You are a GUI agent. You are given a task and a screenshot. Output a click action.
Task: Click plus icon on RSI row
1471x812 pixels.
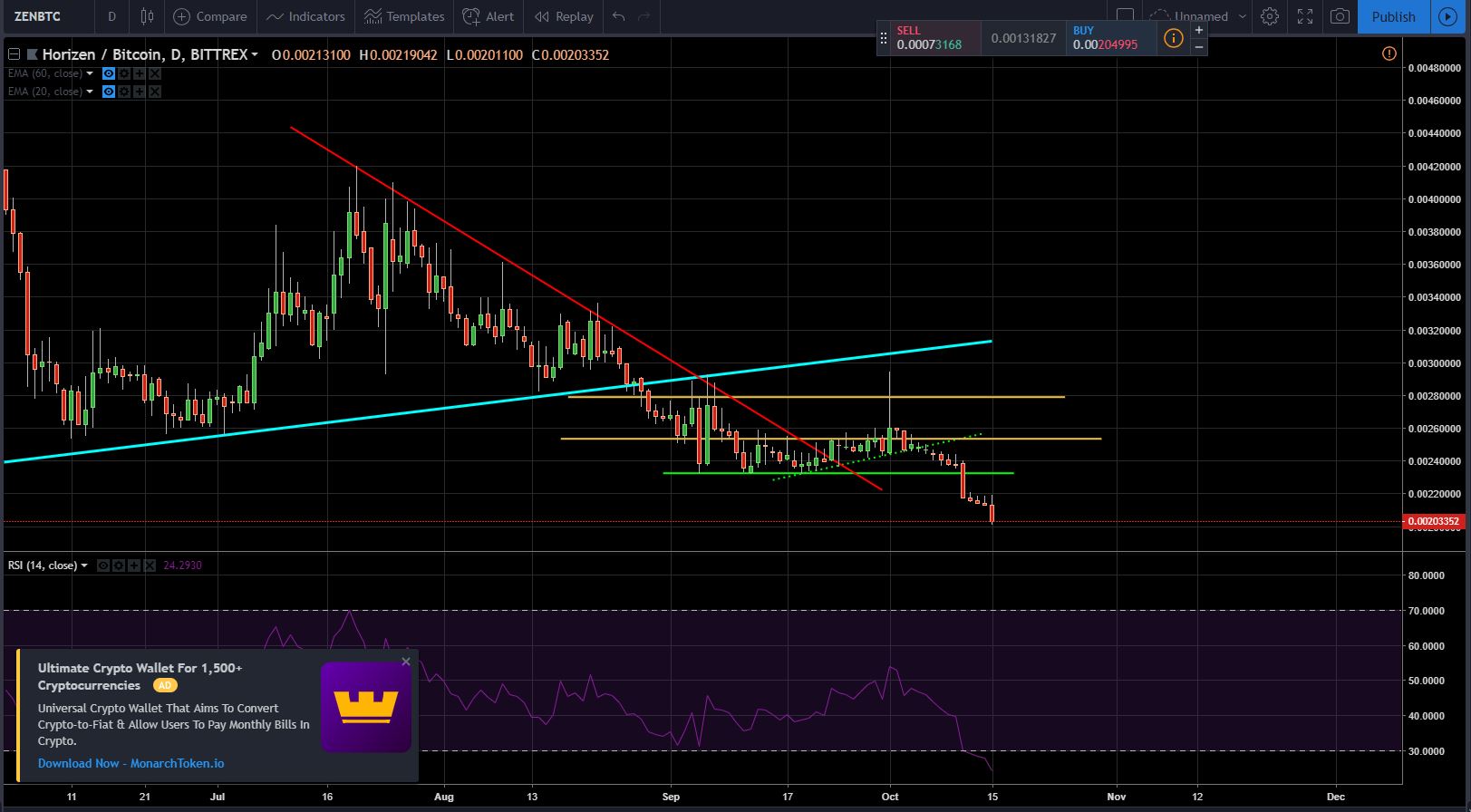[x=134, y=565]
